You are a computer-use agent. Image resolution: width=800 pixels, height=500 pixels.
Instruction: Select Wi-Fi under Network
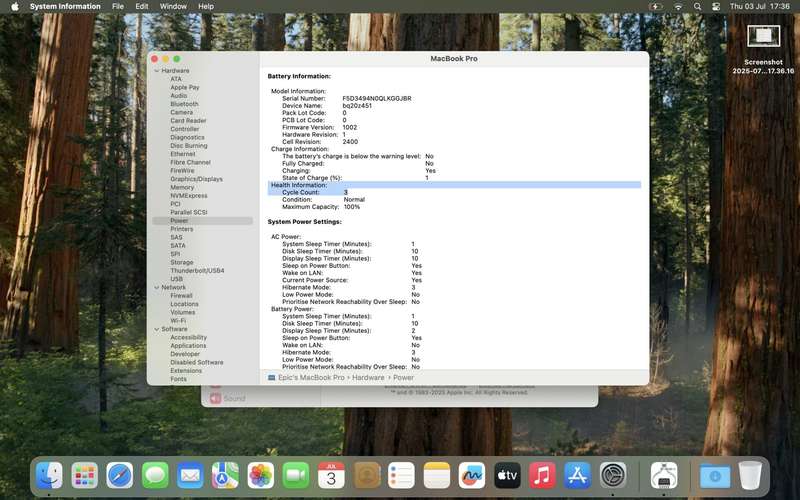click(x=178, y=320)
